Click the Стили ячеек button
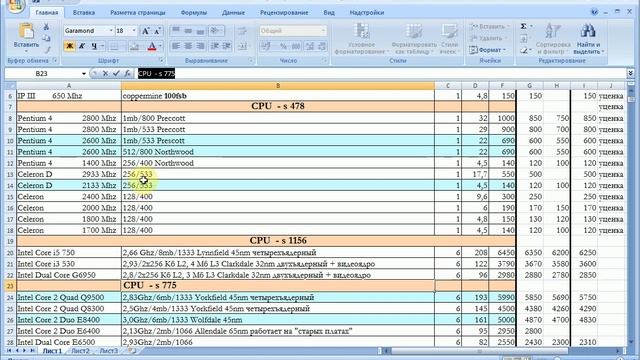 [x=449, y=39]
